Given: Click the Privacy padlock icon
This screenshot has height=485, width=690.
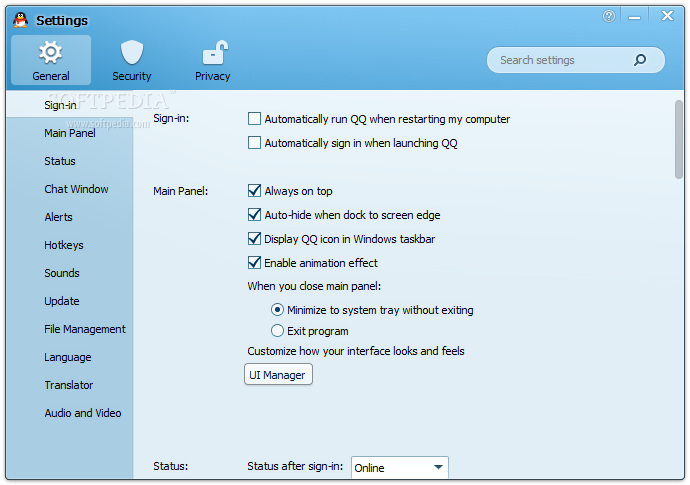Looking at the screenshot, I should [x=215, y=52].
